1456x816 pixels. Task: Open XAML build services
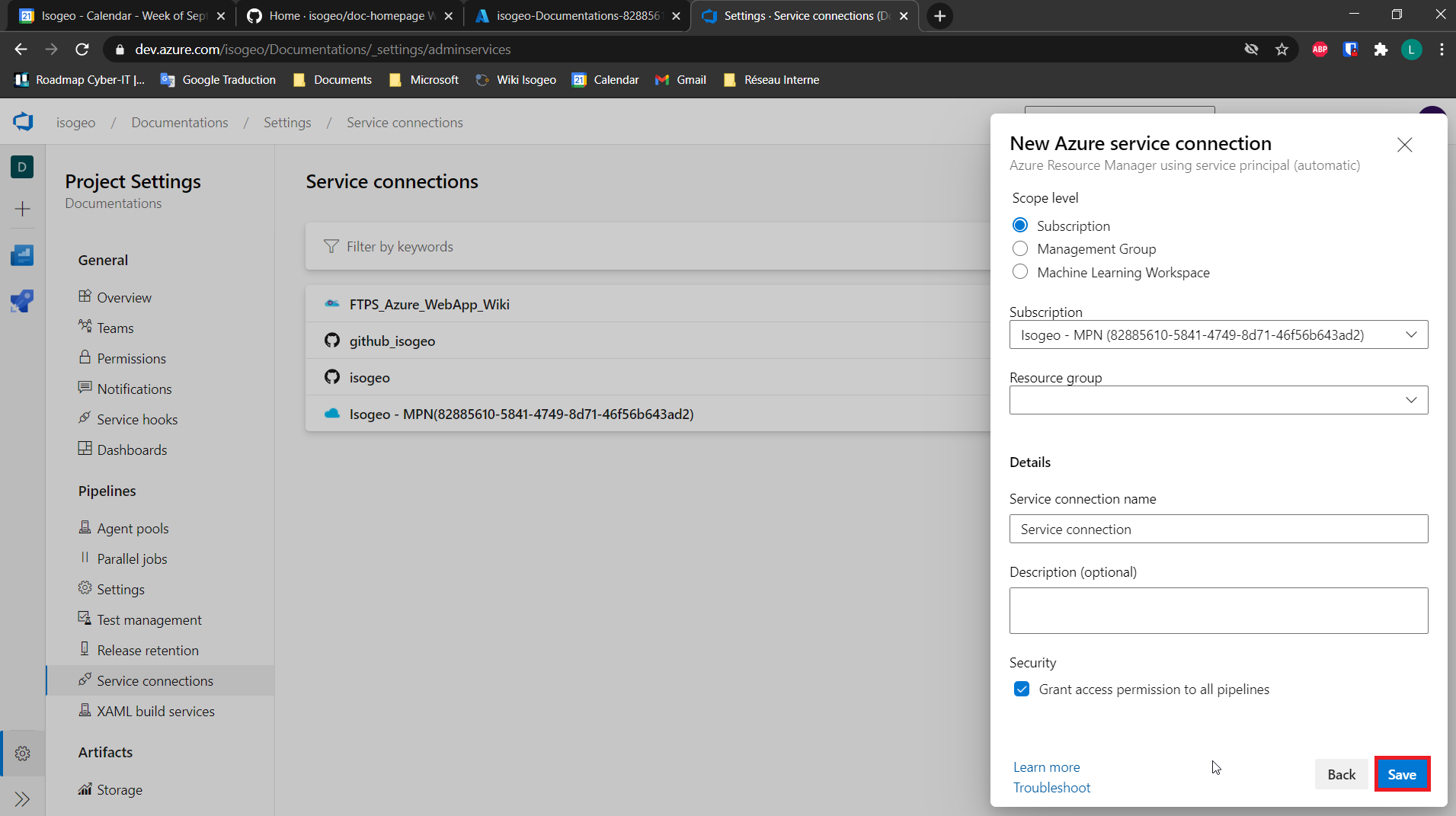click(x=155, y=711)
